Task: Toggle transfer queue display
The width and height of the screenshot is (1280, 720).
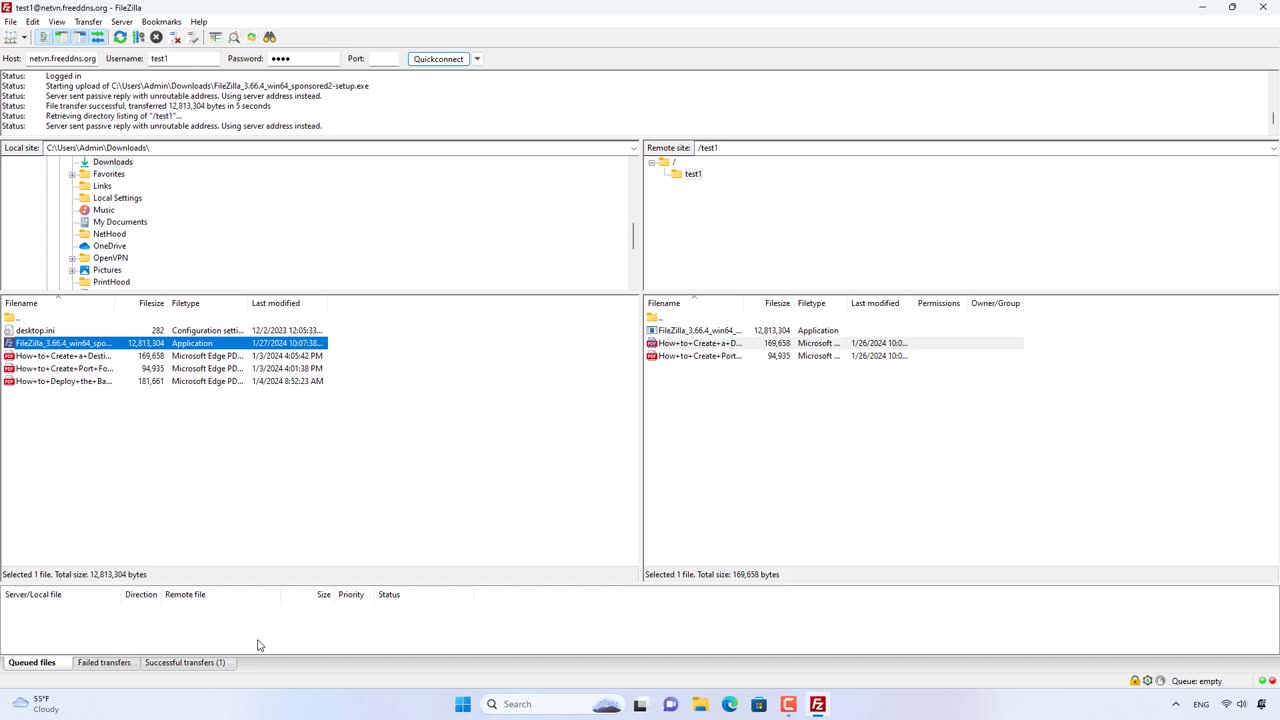Action: point(97,37)
